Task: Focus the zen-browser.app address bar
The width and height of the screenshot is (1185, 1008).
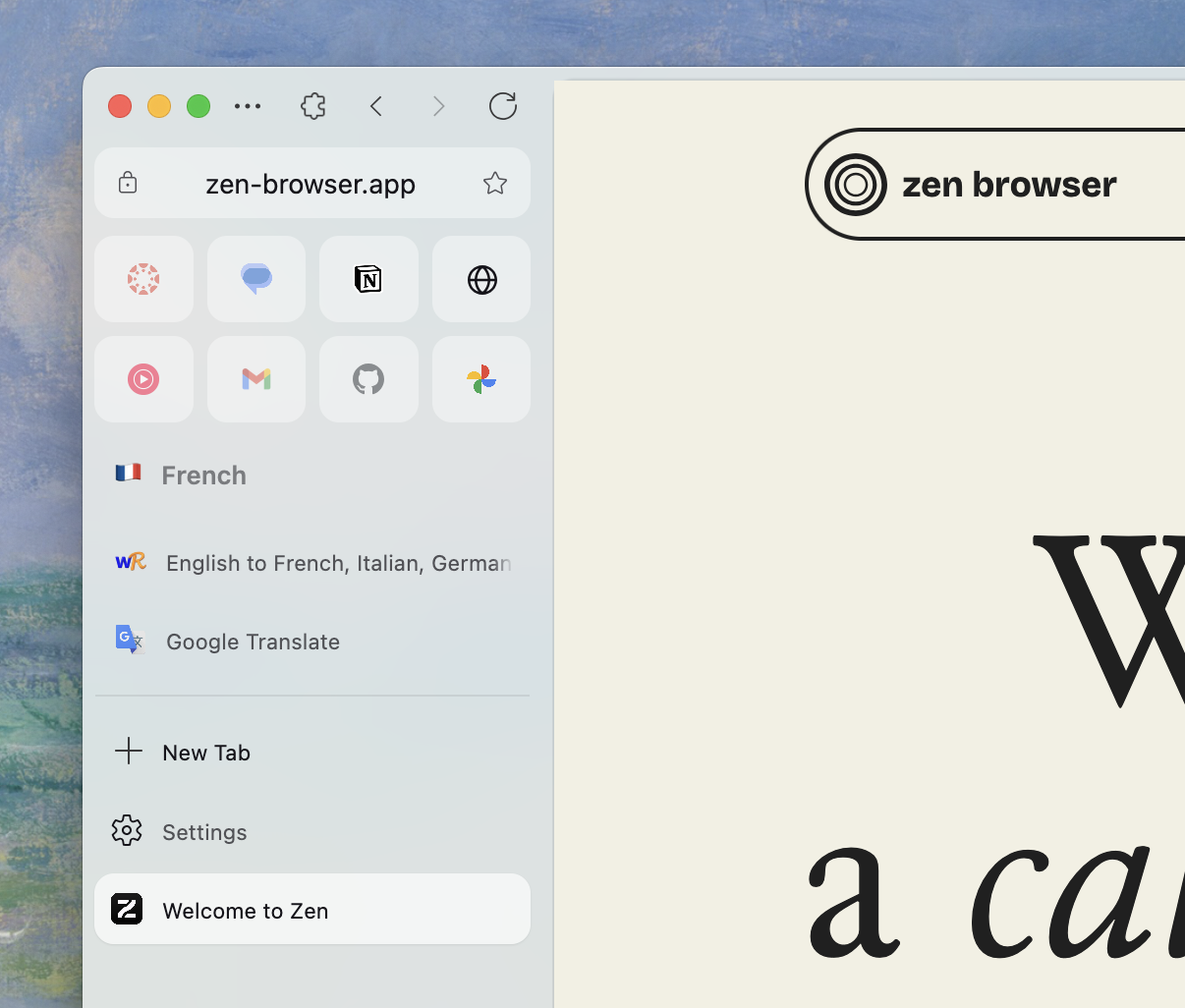Action: pyautogui.click(x=312, y=183)
